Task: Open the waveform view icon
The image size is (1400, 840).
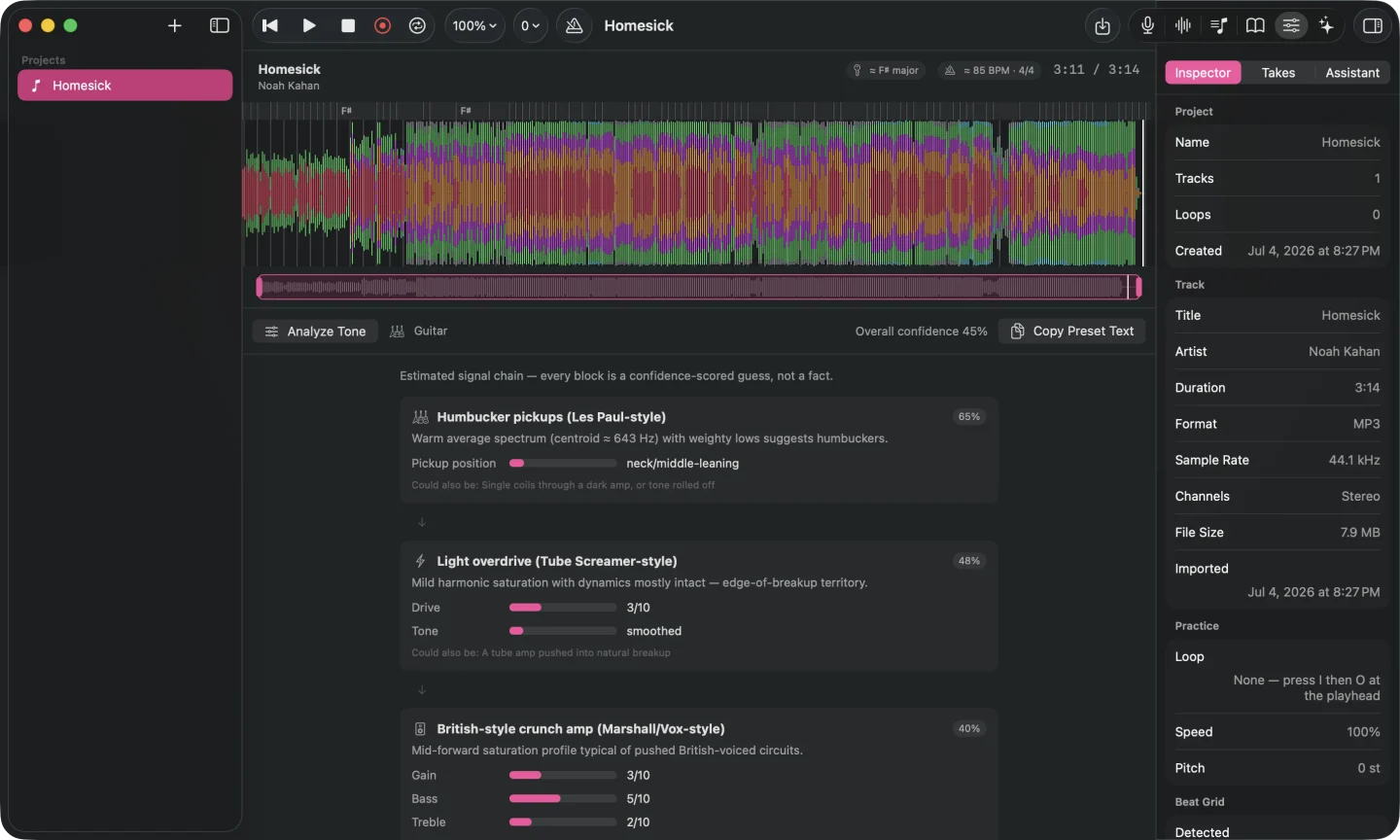Action: coord(1183,26)
